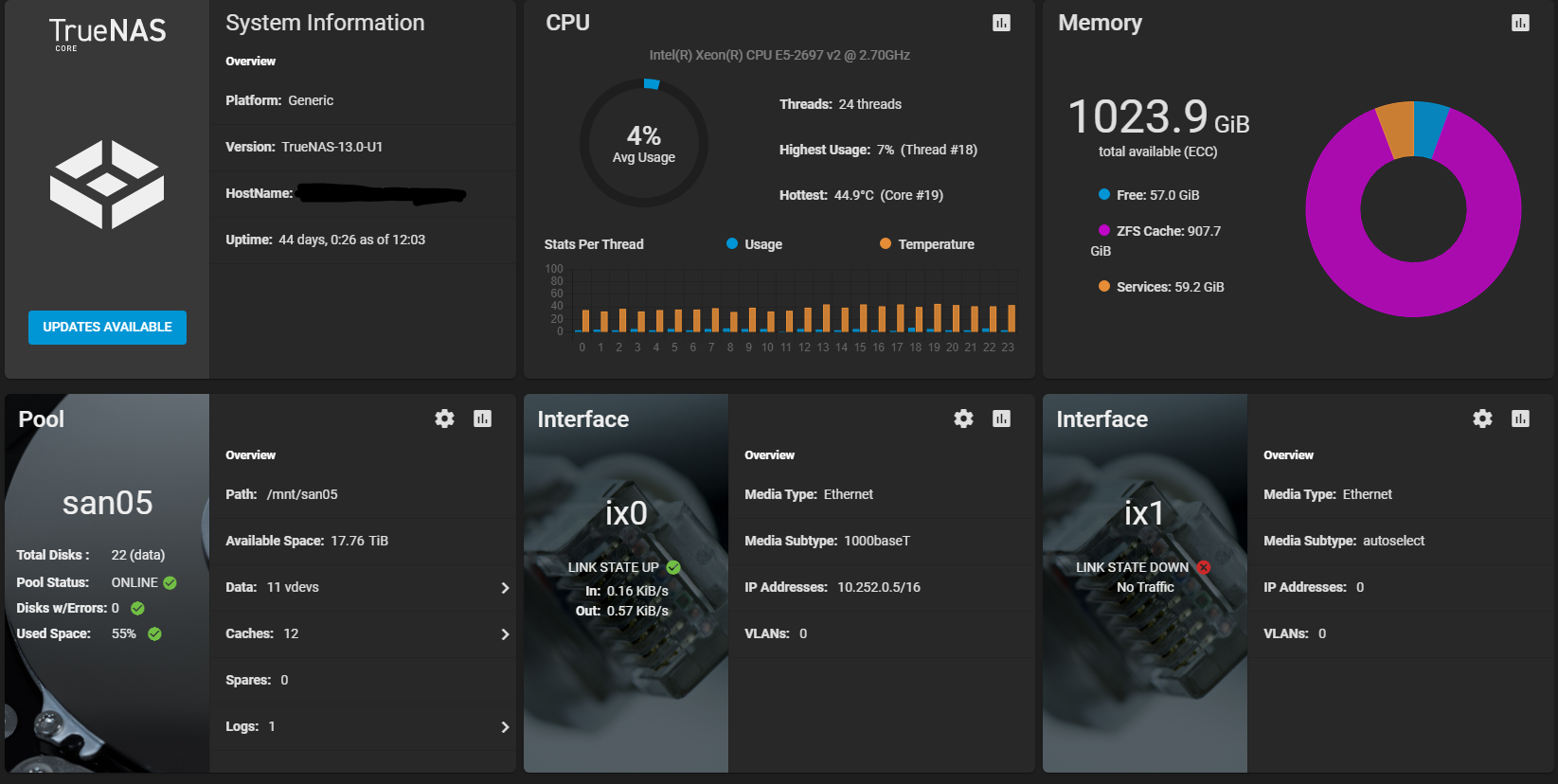Click Media Subtype 1000baseT text
Viewport: 1558px width, 784px height.
click(x=827, y=541)
